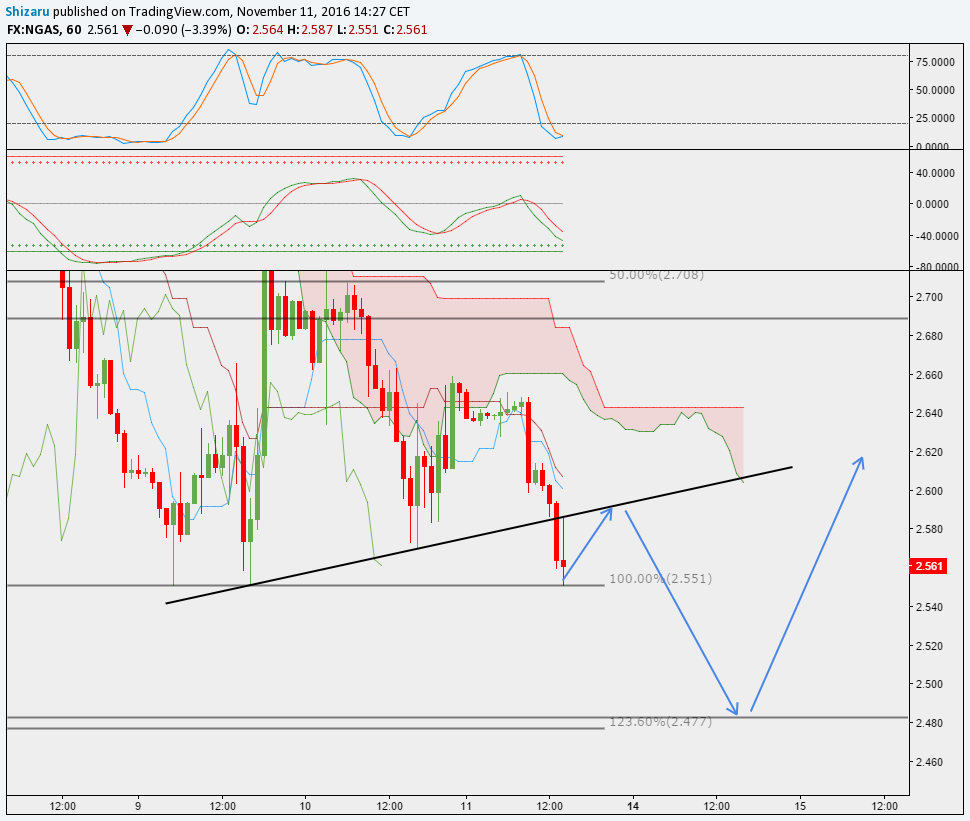Click the 2.680 price axis label
This screenshot has height=821, width=970.
tap(929, 336)
